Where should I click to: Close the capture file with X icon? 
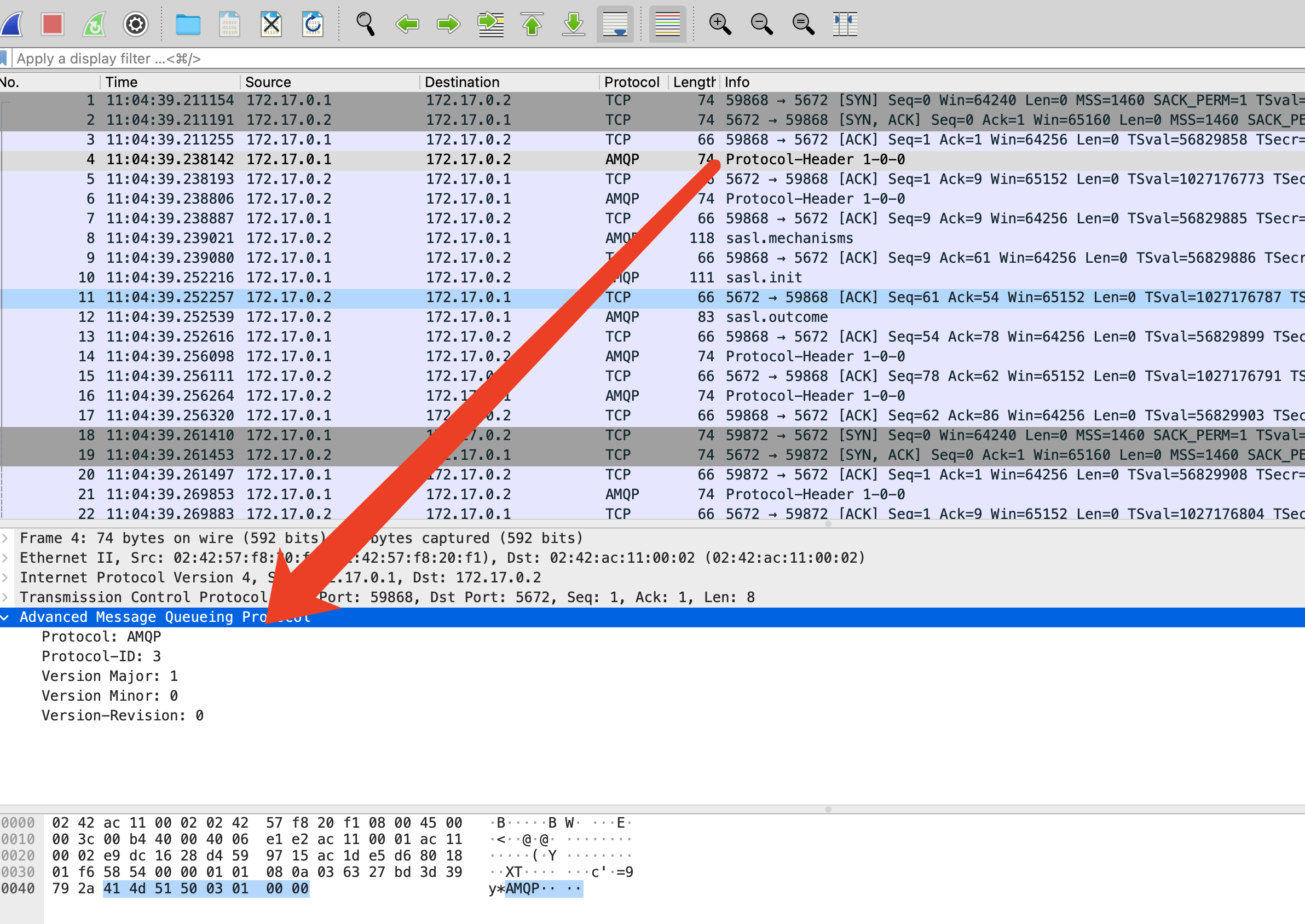coord(271,25)
